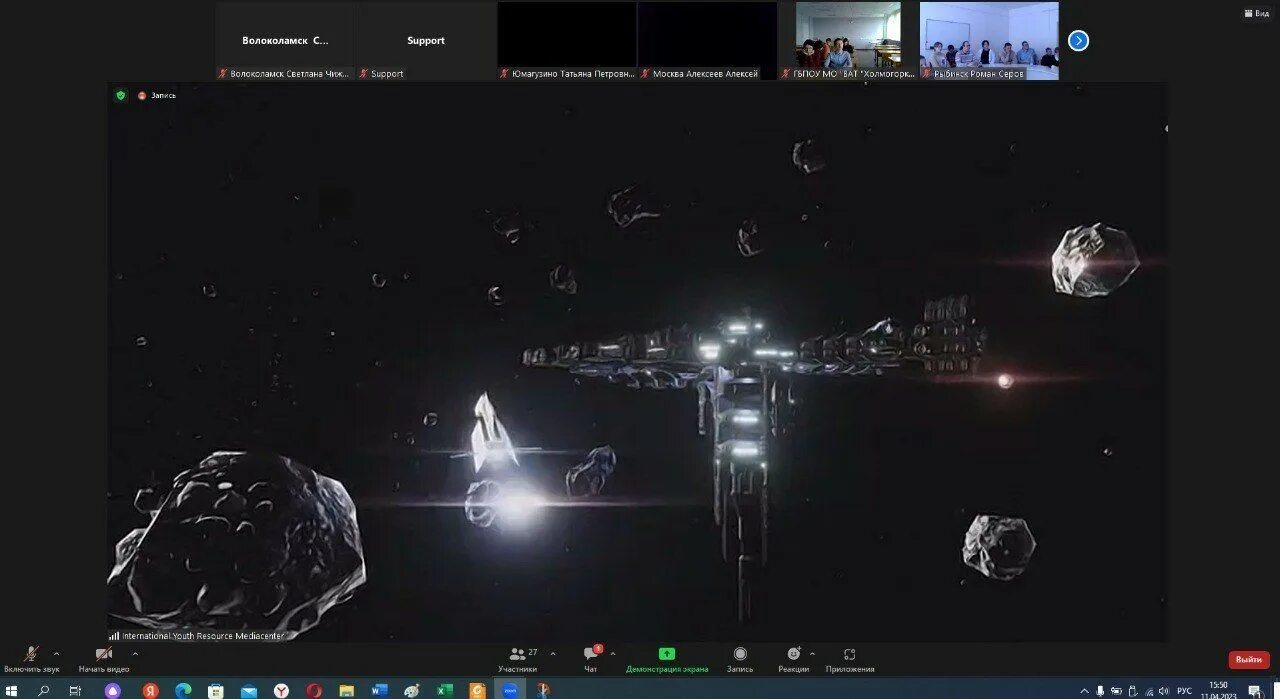The width and height of the screenshot is (1280, 699).
Task: Open Windows notification center icon
Action: pyautogui.click(x=1255, y=691)
